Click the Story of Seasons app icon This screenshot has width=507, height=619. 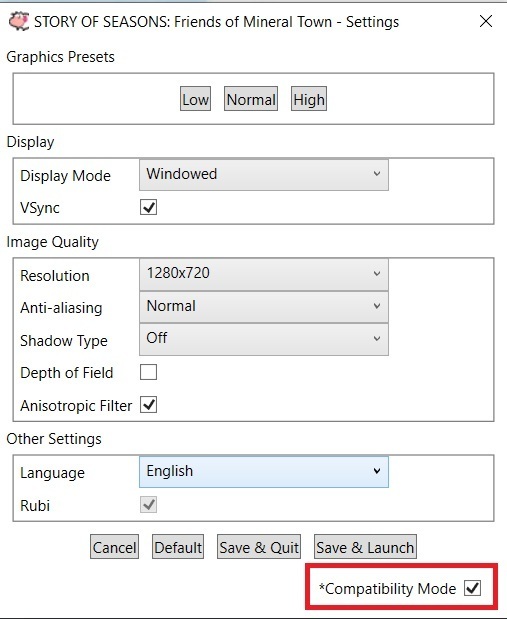[19, 21]
